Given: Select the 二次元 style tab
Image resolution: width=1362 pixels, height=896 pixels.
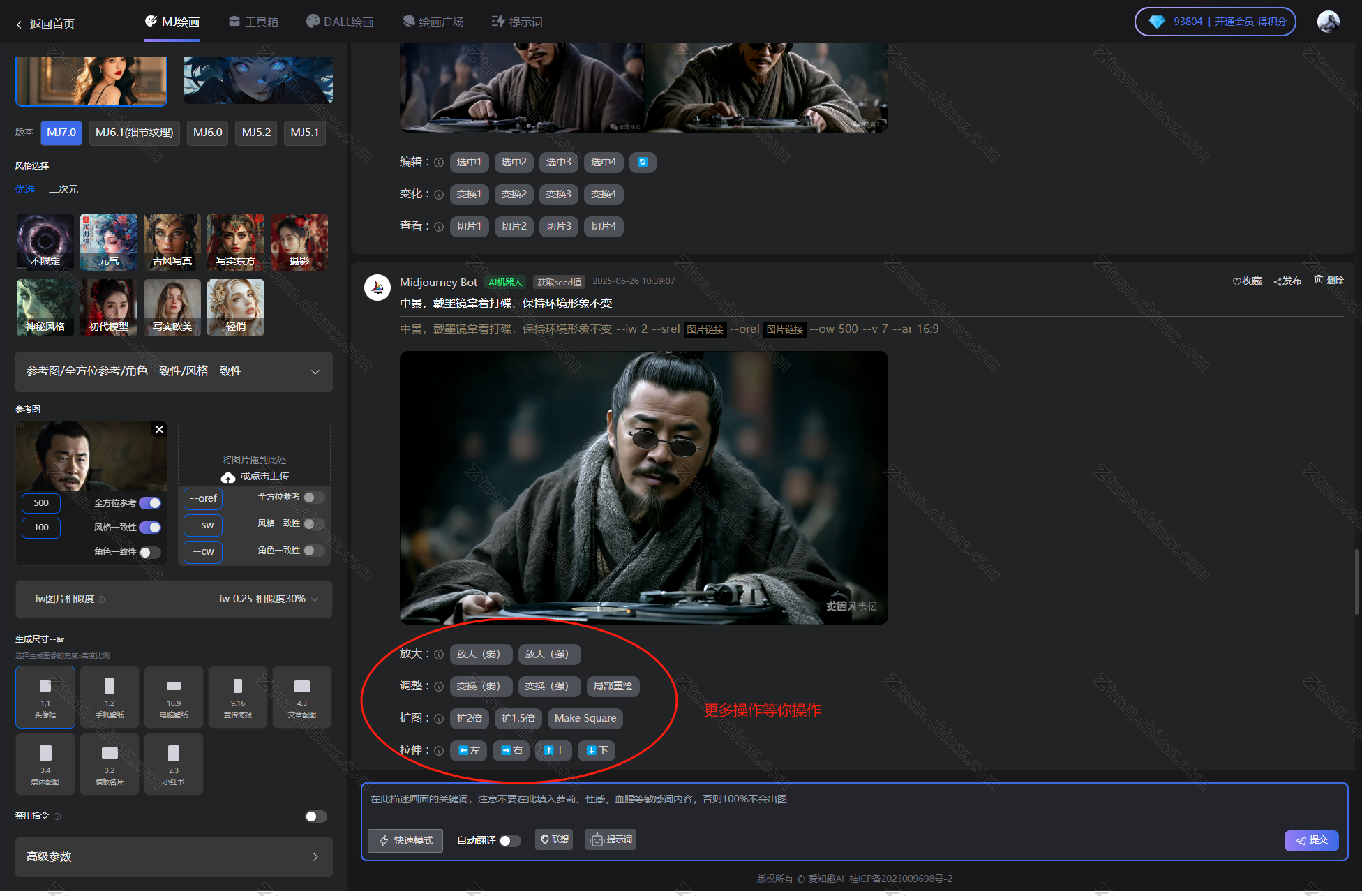Looking at the screenshot, I should (63, 189).
